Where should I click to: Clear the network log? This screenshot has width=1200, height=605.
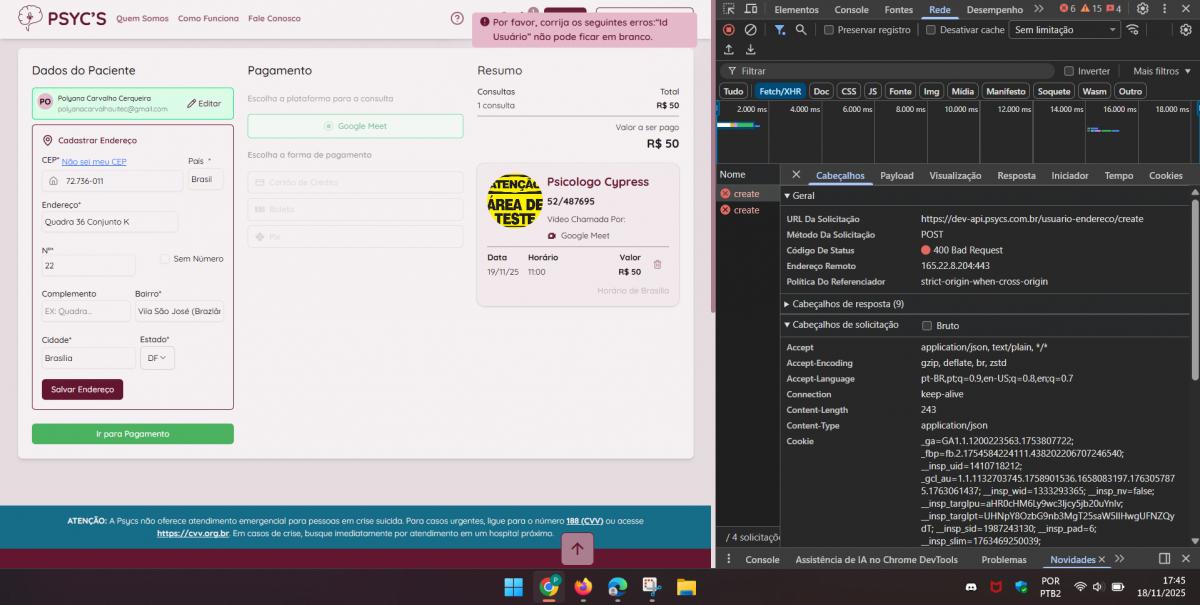[x=750, y=30]
